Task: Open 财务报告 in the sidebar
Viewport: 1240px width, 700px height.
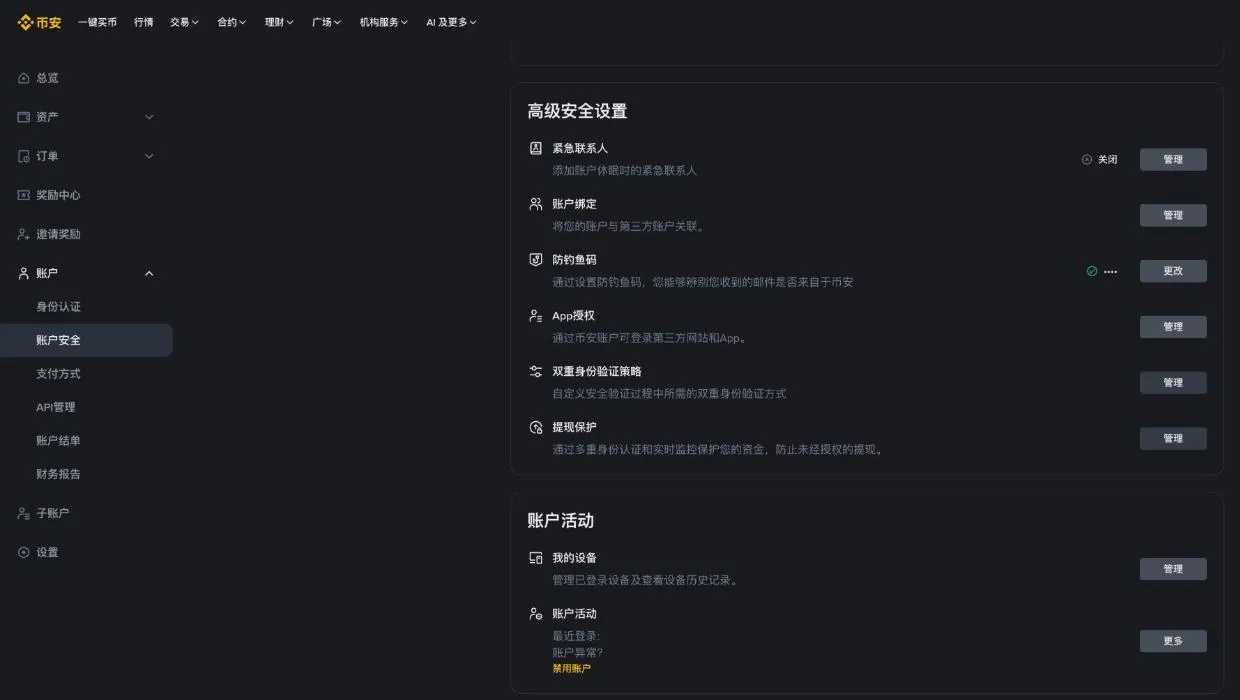Action: 58,474
